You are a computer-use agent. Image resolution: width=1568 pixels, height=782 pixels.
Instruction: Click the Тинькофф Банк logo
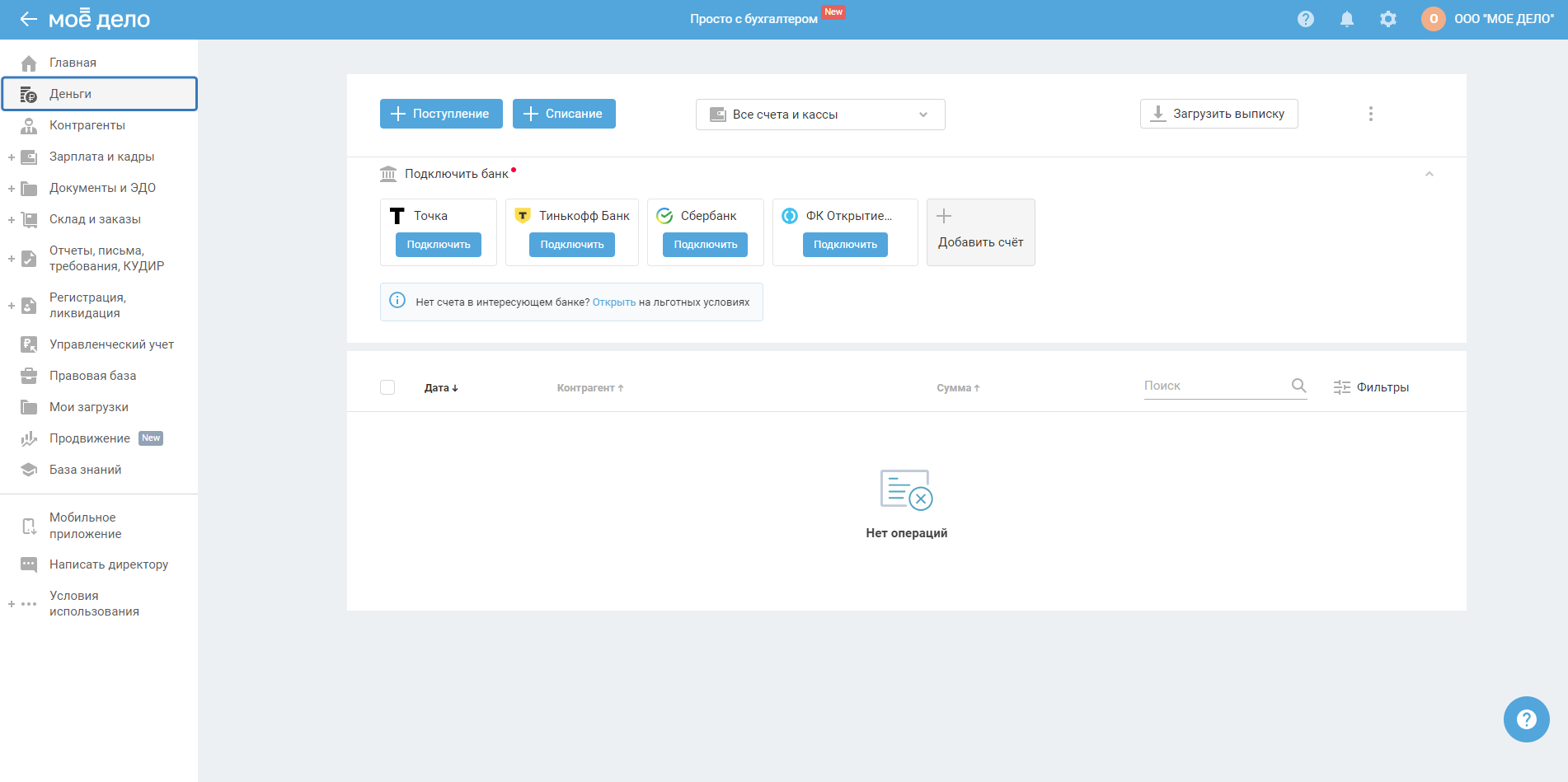click(x=523, y=216)
